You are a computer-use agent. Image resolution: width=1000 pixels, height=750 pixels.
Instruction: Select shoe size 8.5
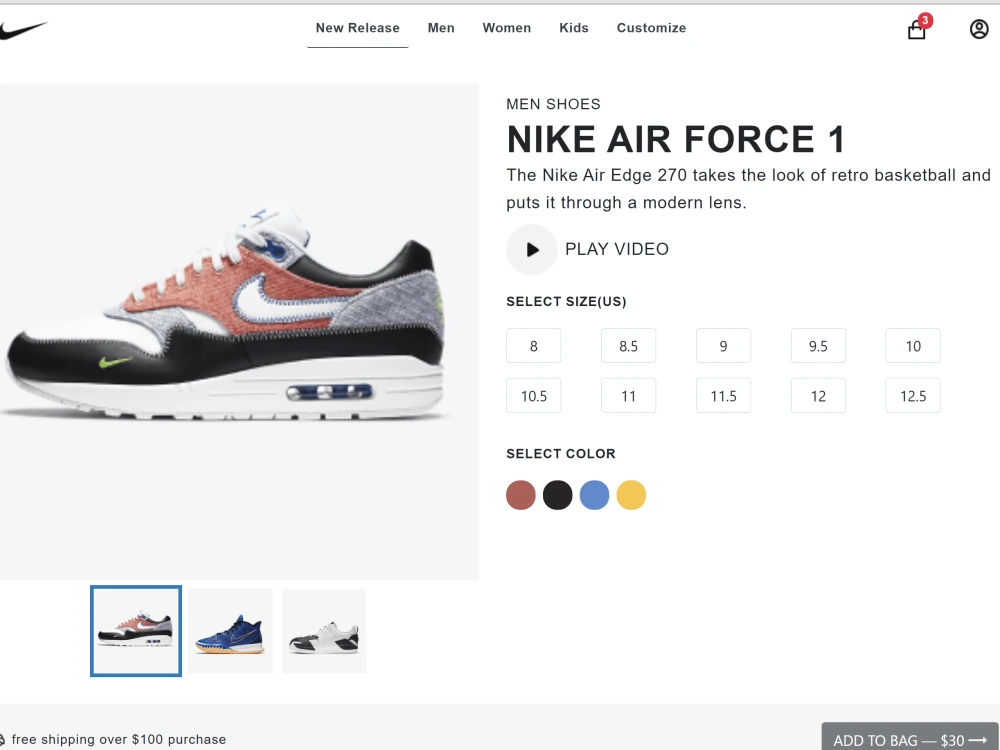click(x=628, y=346)
